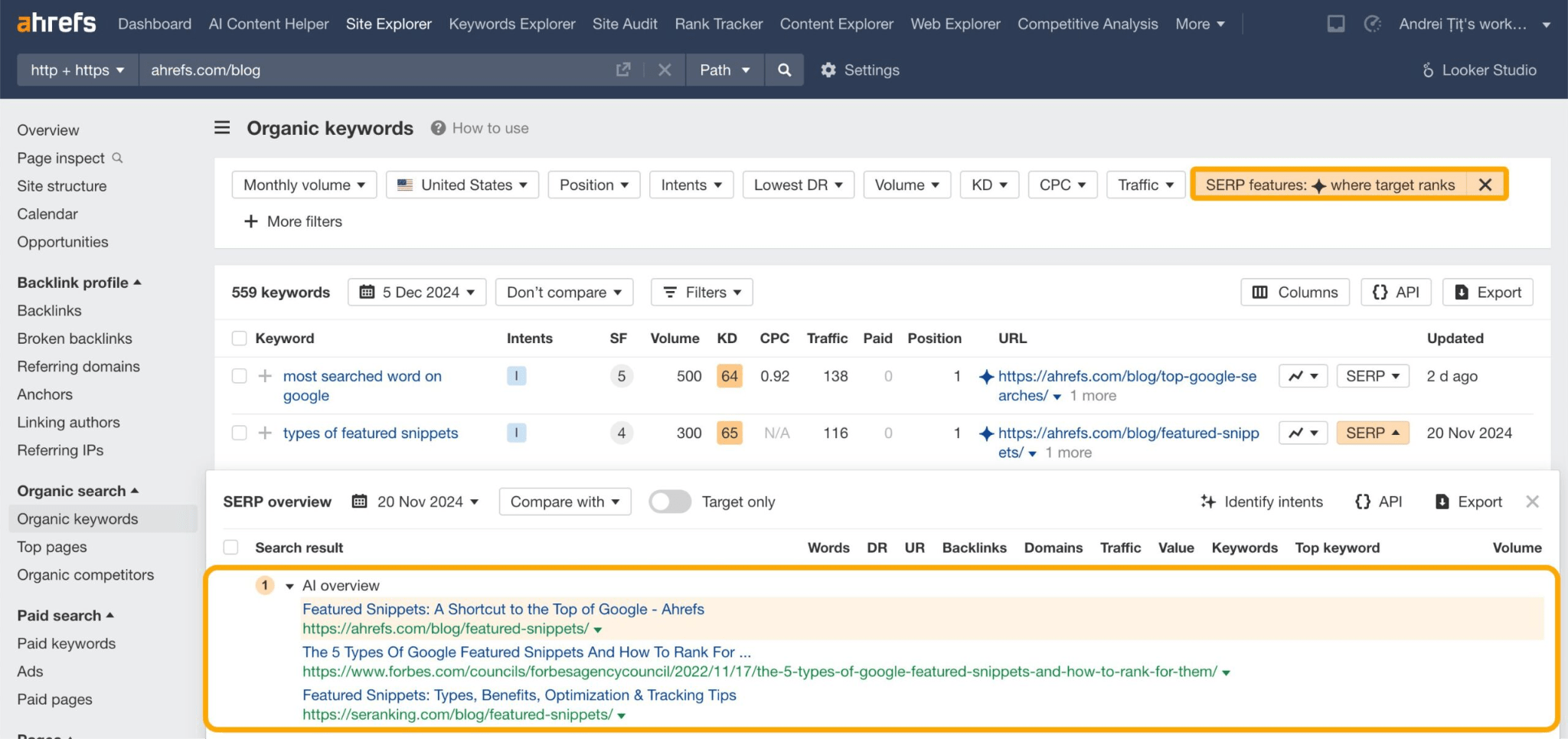
Task: Open the Compare with dropdown
Action: 564,502
